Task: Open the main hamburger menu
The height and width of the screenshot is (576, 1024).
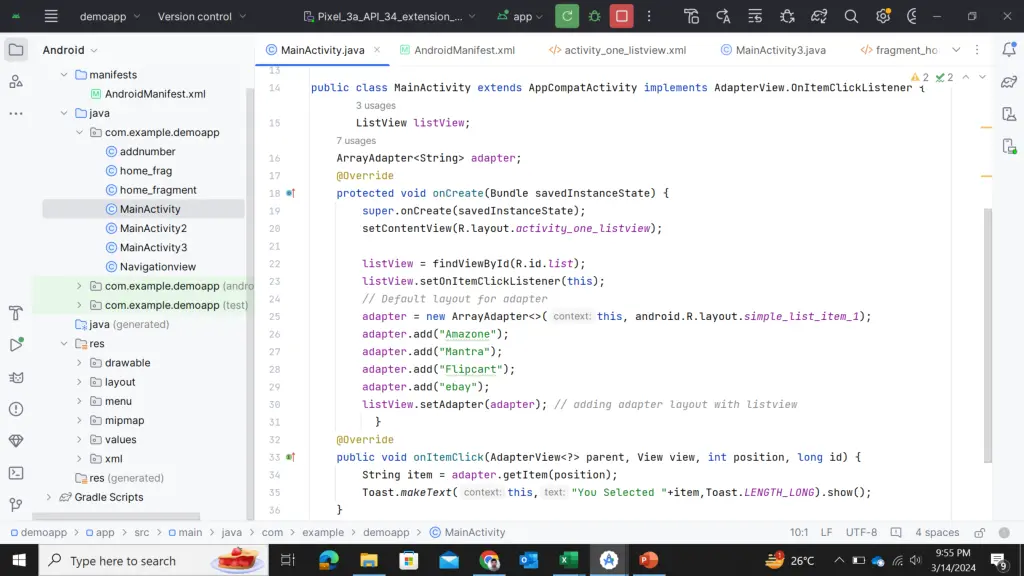Action: (51, 16)
